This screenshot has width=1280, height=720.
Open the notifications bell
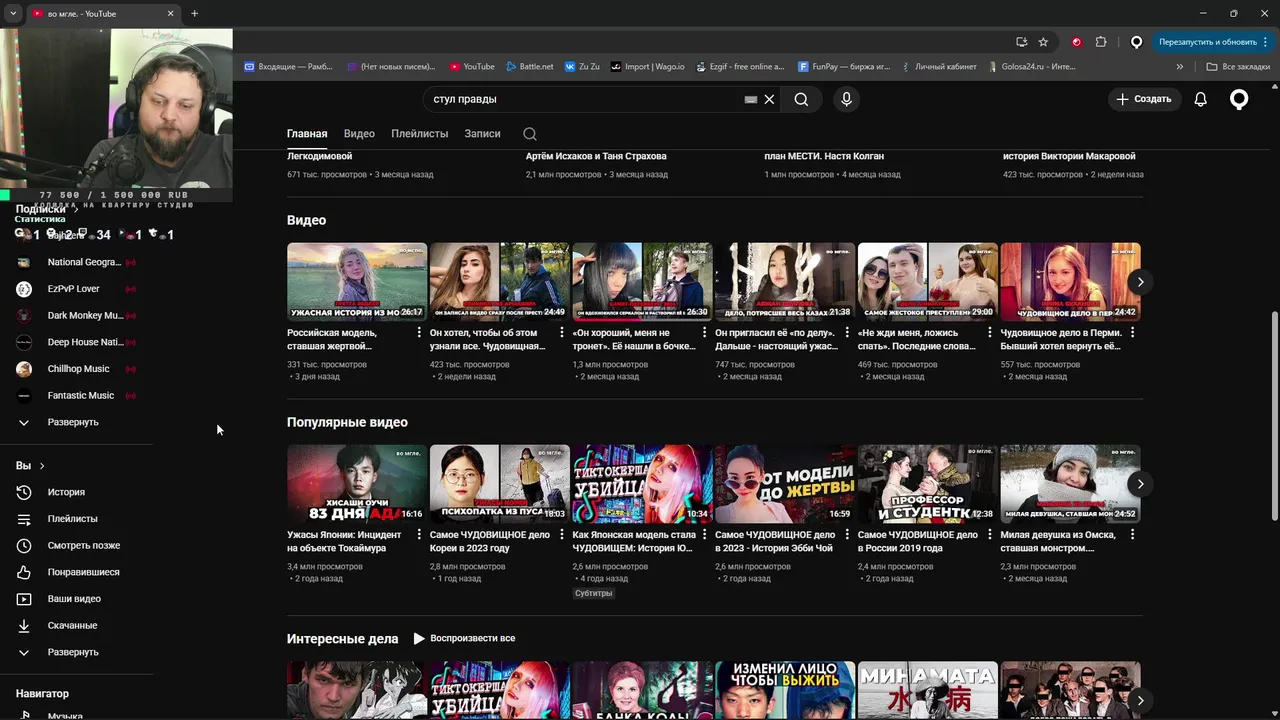[1200, 99]
